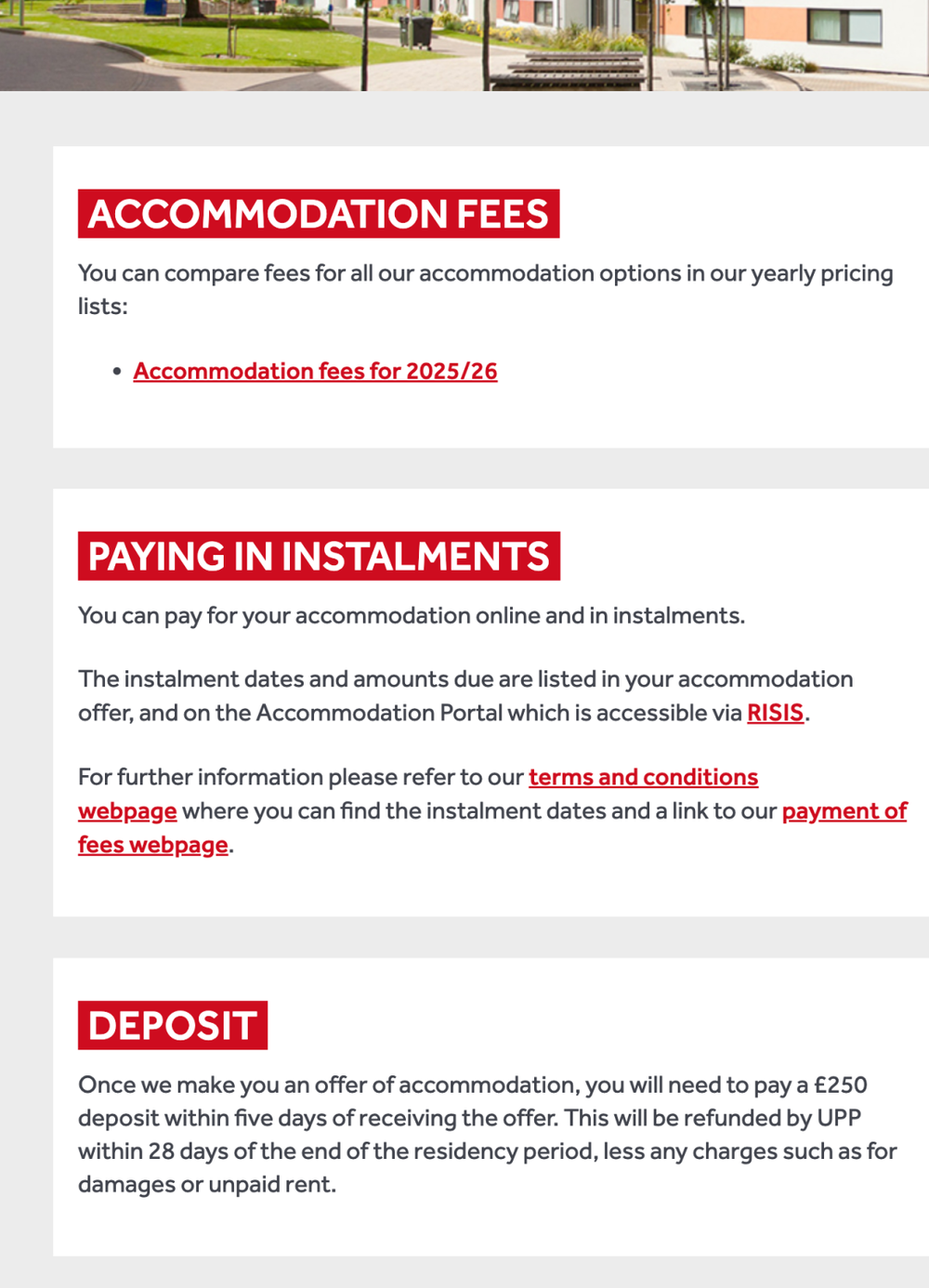The height and width of the screenshot is (1288, 929).
Task: Click the wooden bench in the campus photo
Action: (x=569, y=69)
